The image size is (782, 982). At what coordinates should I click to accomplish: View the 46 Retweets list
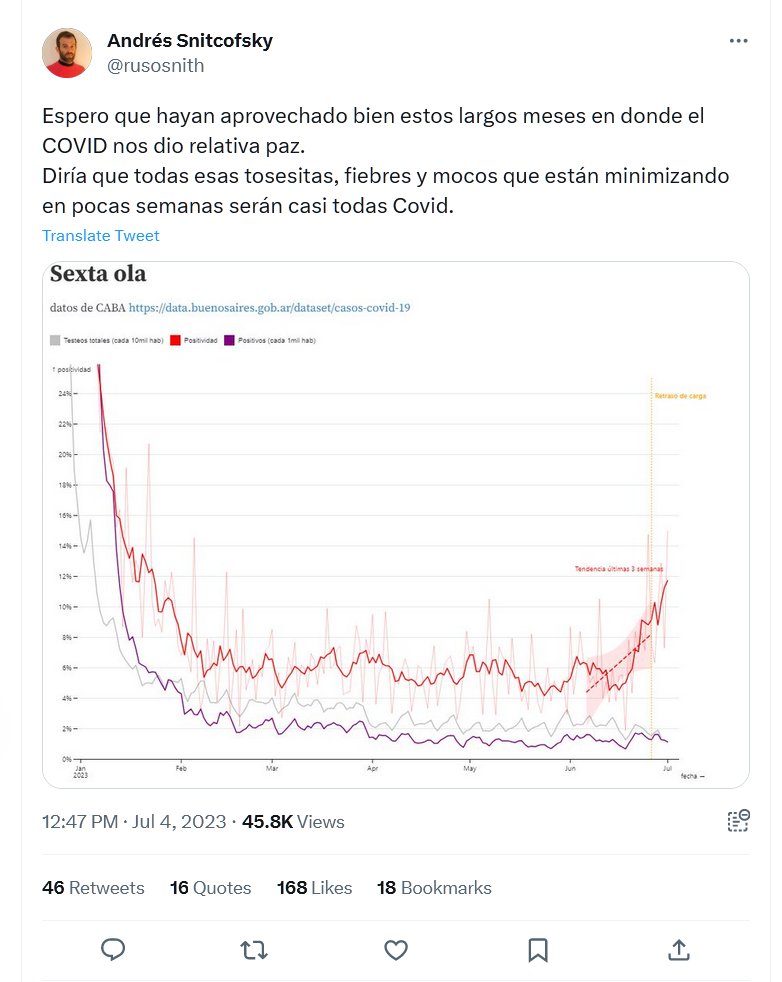93,888
